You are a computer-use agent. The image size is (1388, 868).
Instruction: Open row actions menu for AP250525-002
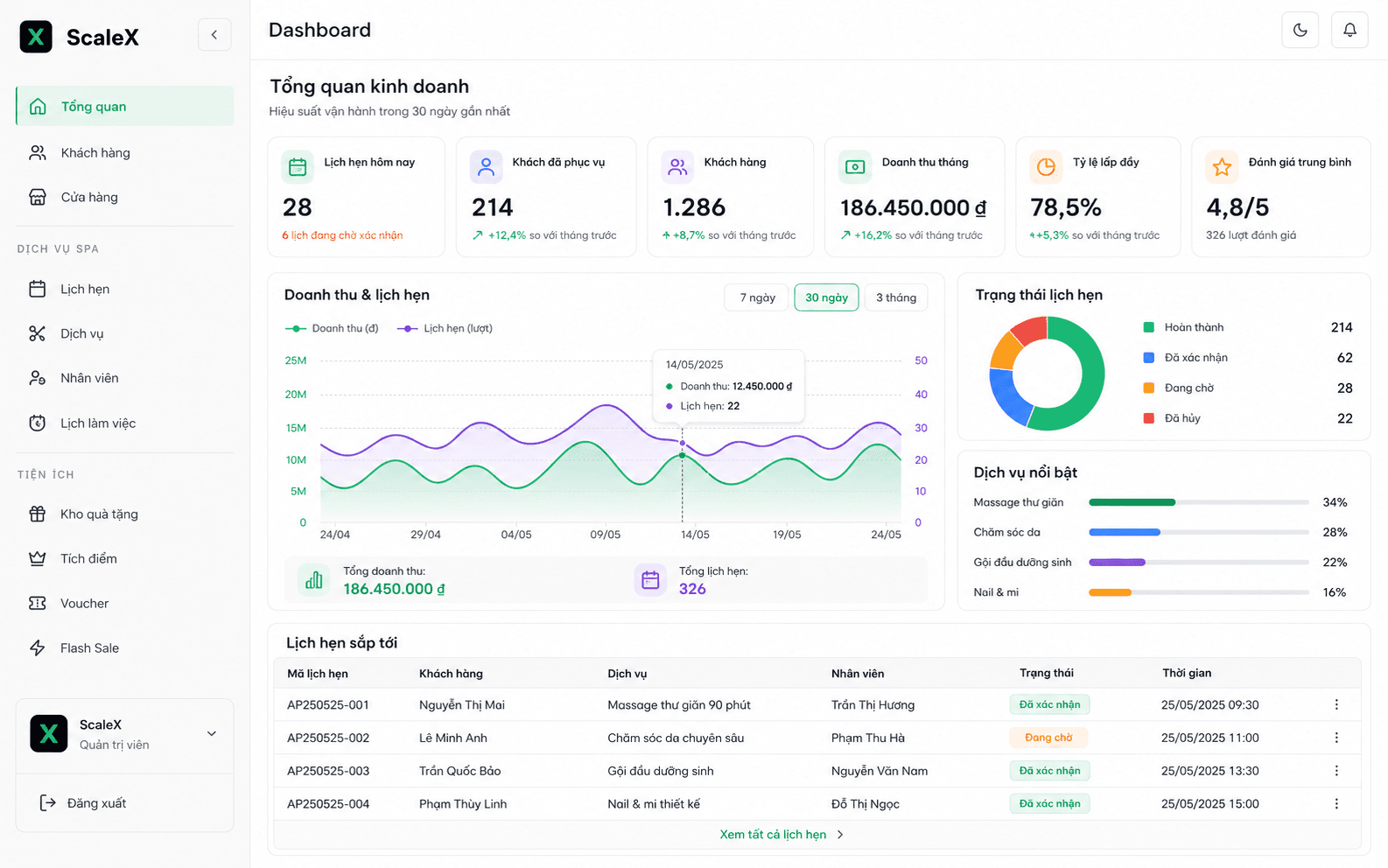tap(1336, 738)
